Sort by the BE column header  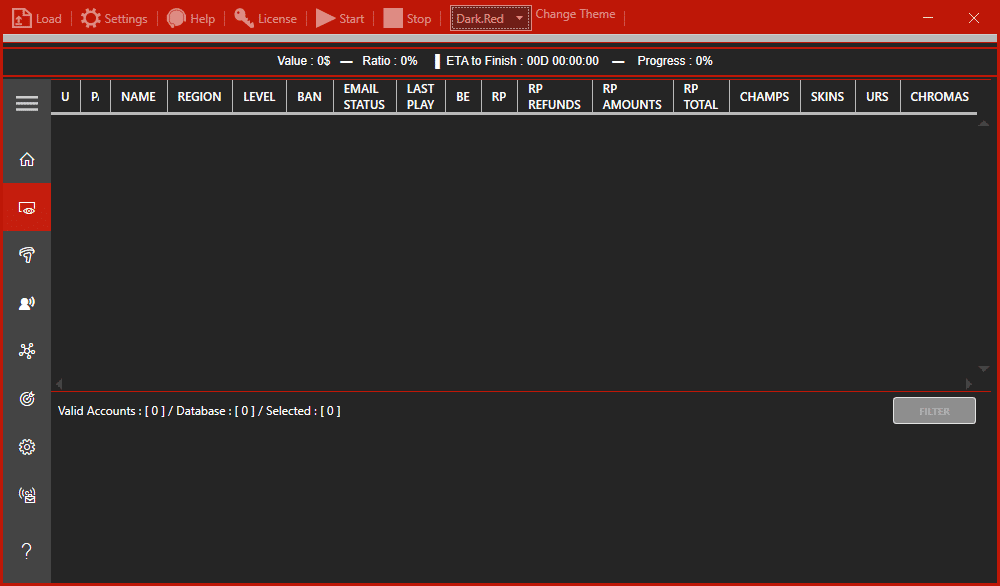pyautogui.click(x=463, y=96)
